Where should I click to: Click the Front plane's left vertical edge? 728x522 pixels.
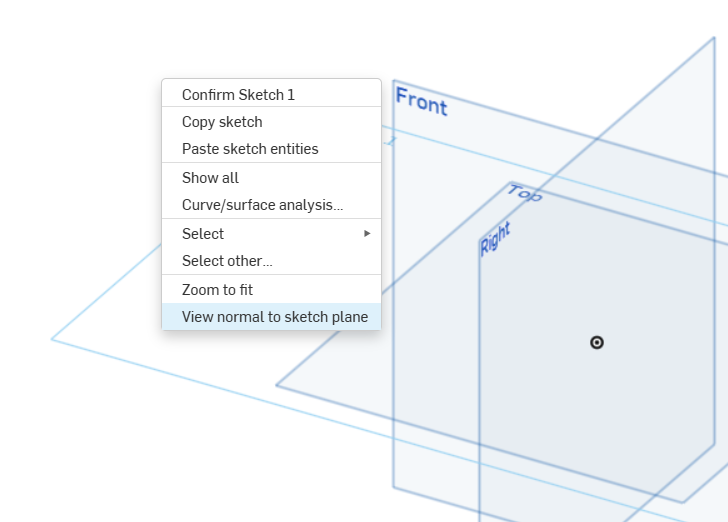pos(393,420)
